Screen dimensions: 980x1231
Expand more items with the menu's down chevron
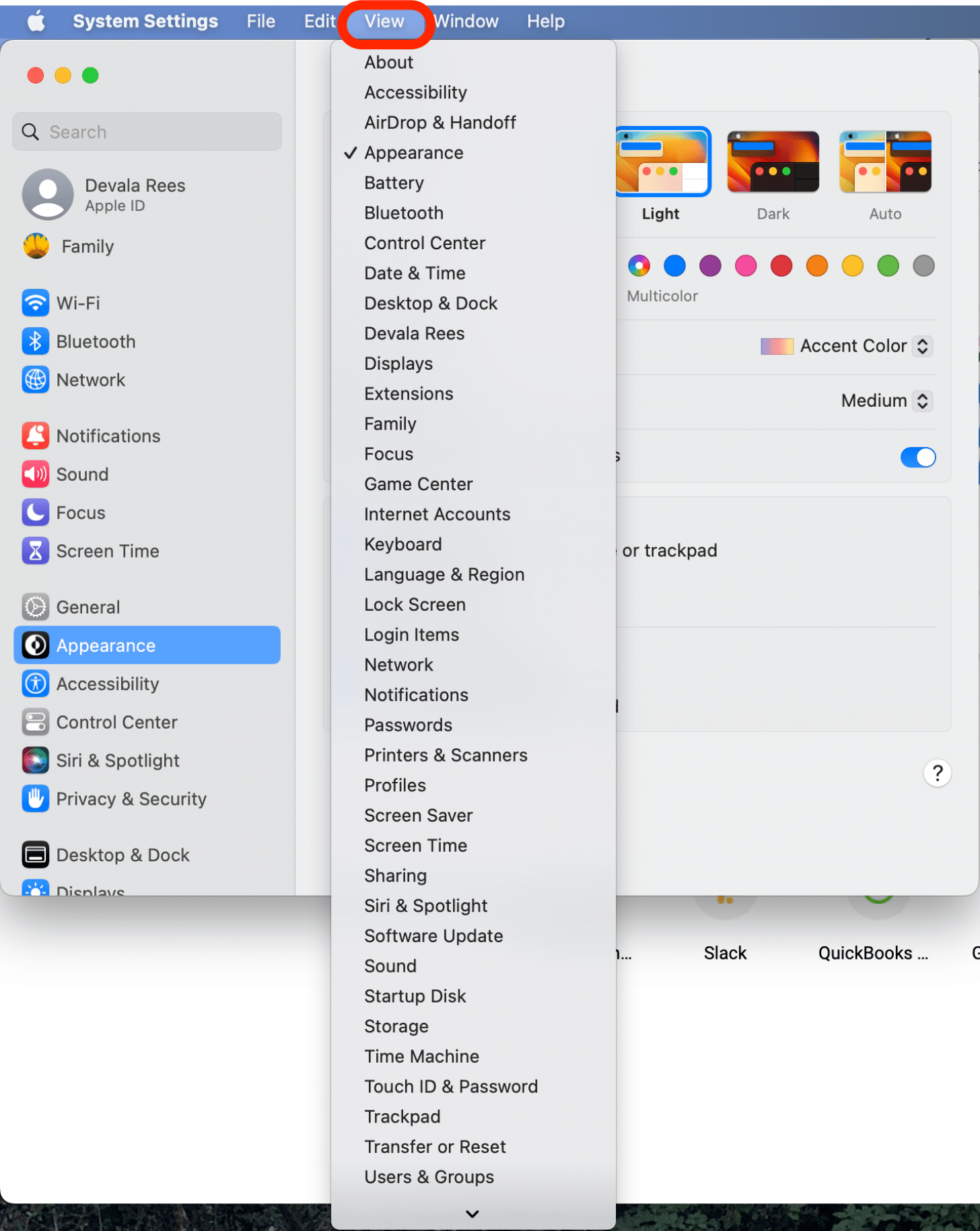(x=473, y=1213)
